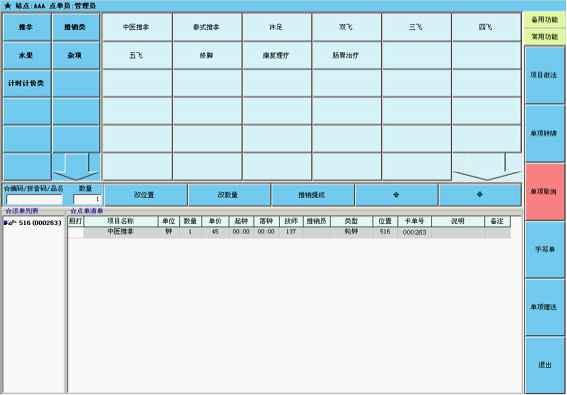Click card number 000263 cell
This screenshot has width=567, height=395.
415,232
